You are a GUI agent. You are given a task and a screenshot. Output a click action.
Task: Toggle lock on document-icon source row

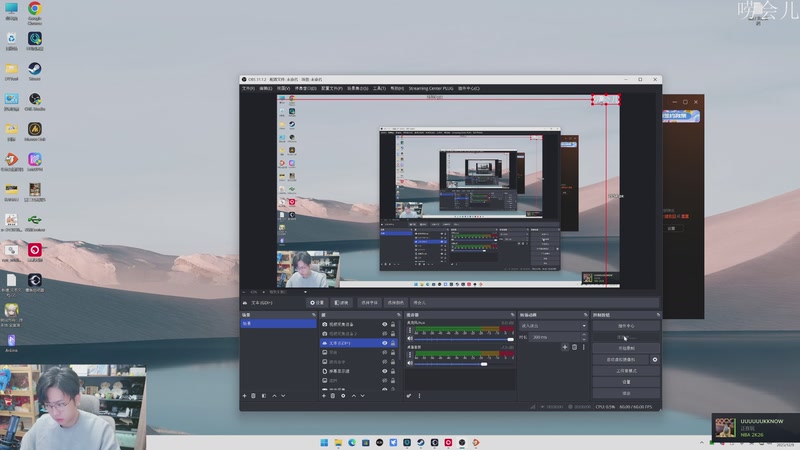point(393,371)
